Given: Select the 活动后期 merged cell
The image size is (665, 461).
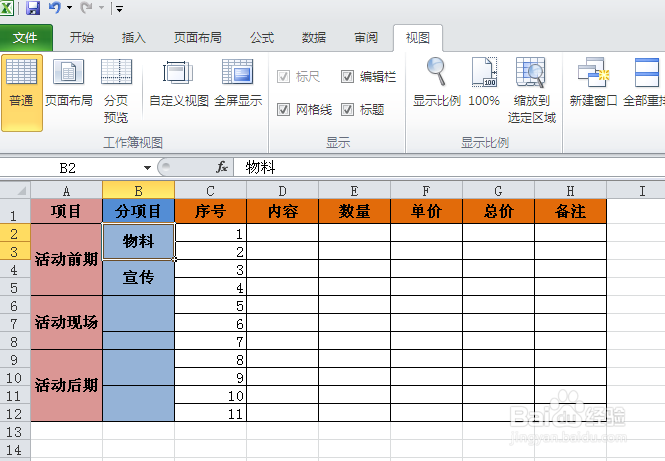Looking at the screenshot, I should [x=66, y=385].
